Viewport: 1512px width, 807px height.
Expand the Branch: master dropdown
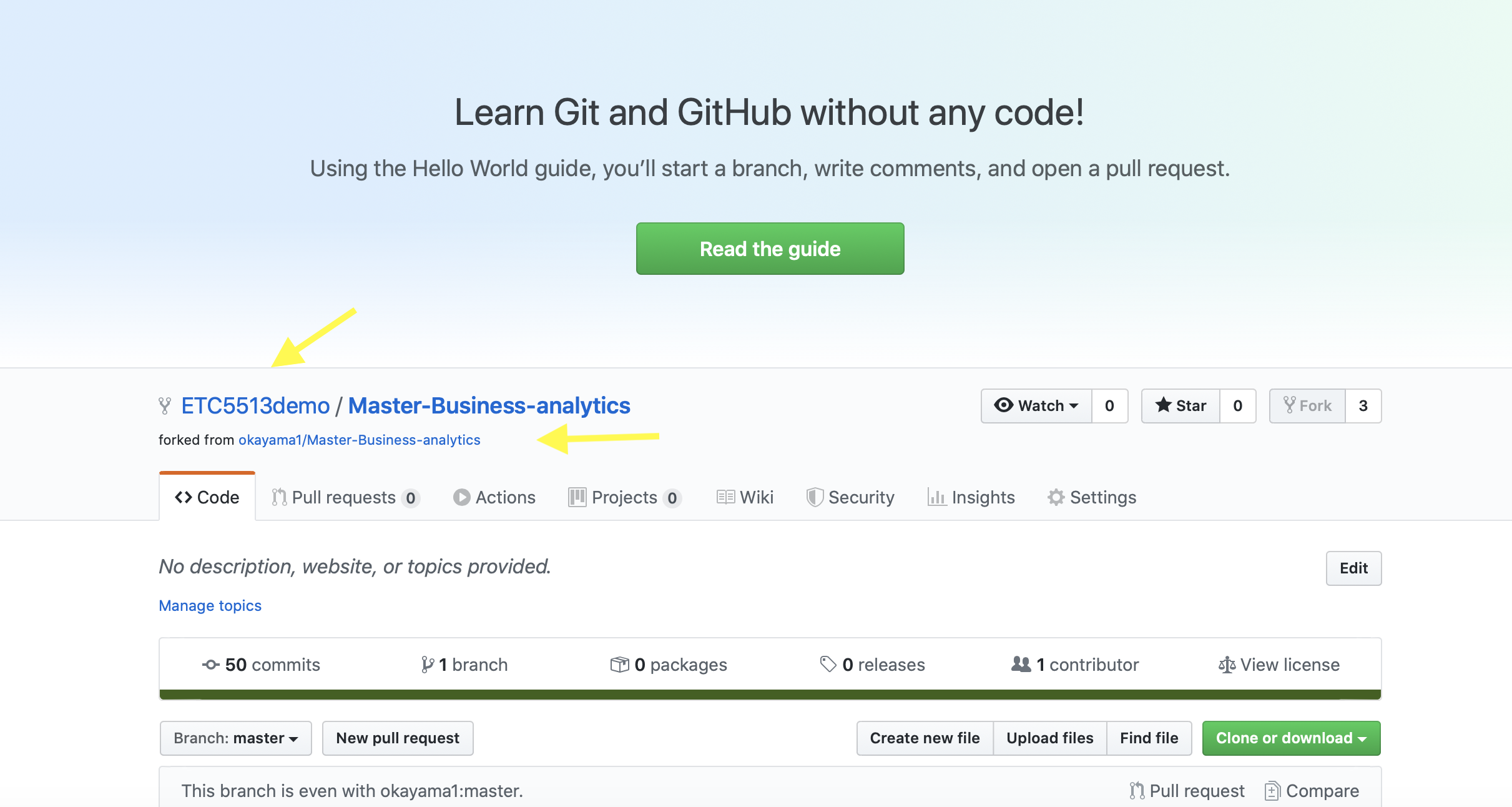[235, 738]
